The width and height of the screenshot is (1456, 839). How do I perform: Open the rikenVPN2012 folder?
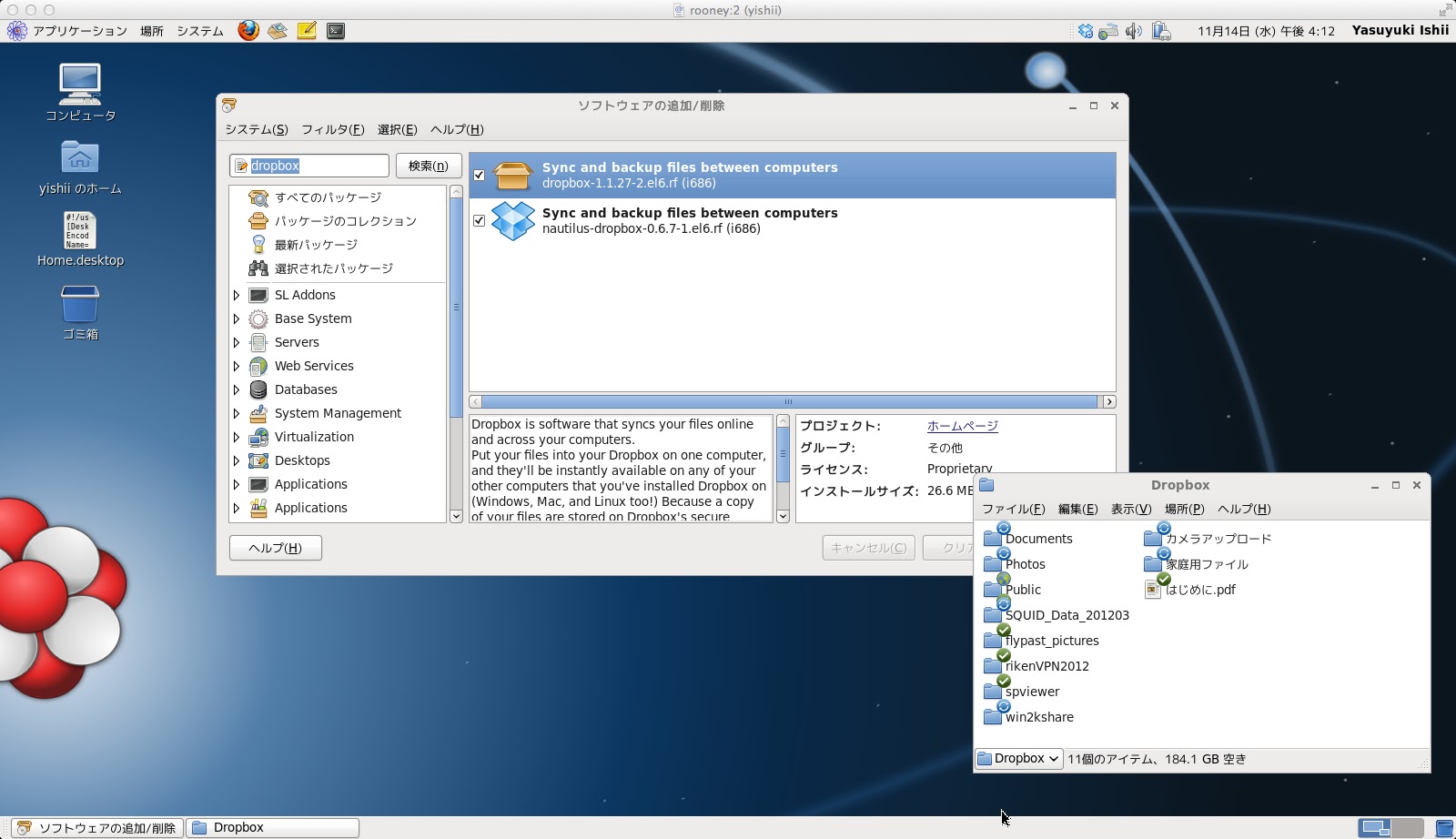pos(1036,665)
